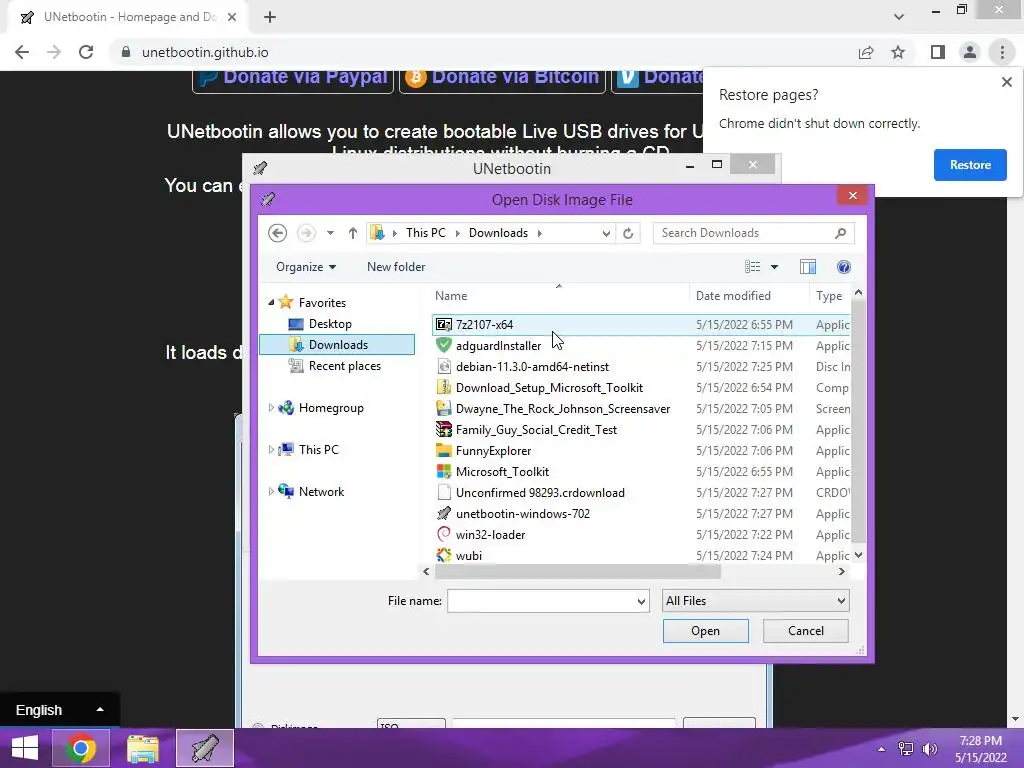Open the view options dropdown arrow
Viewport: 1024px width, 768px height.
click(775, 266)
